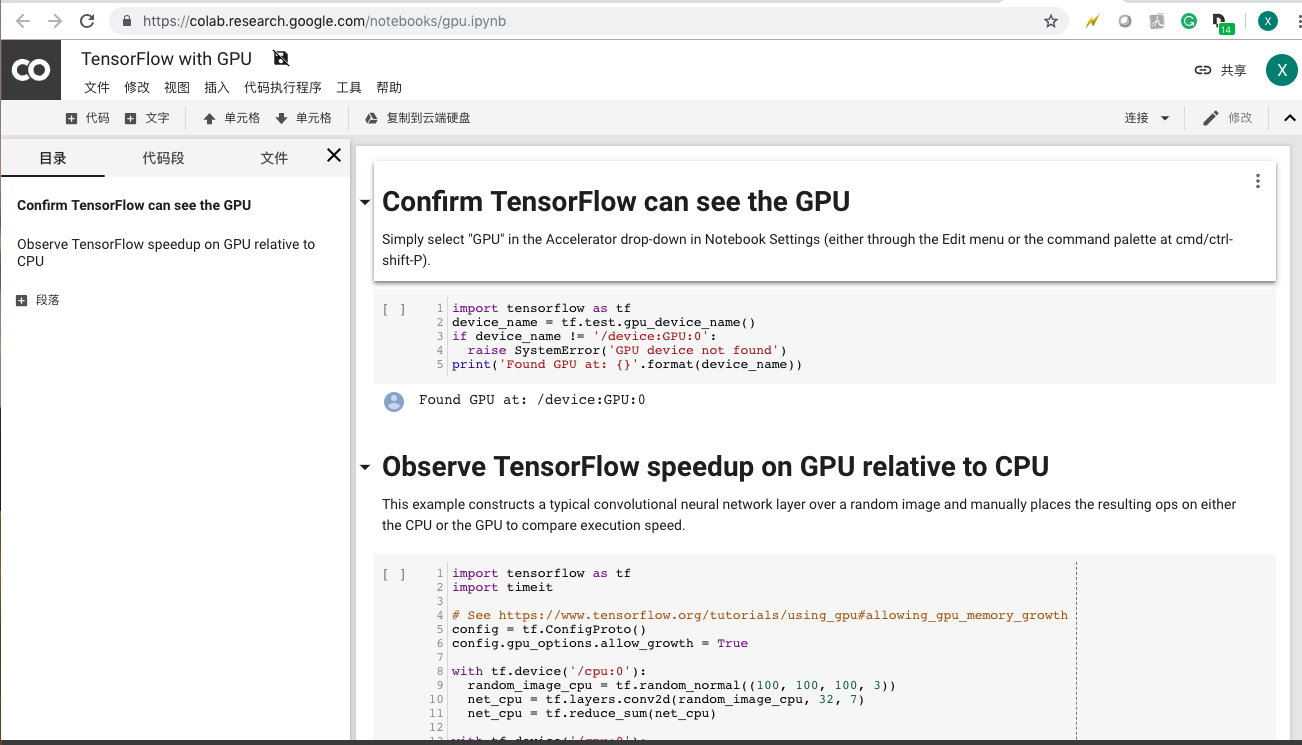Open the cell options vertical dots menu
The height and width of the screenshot is (745, 1302).
click(x=1257, y=179)
